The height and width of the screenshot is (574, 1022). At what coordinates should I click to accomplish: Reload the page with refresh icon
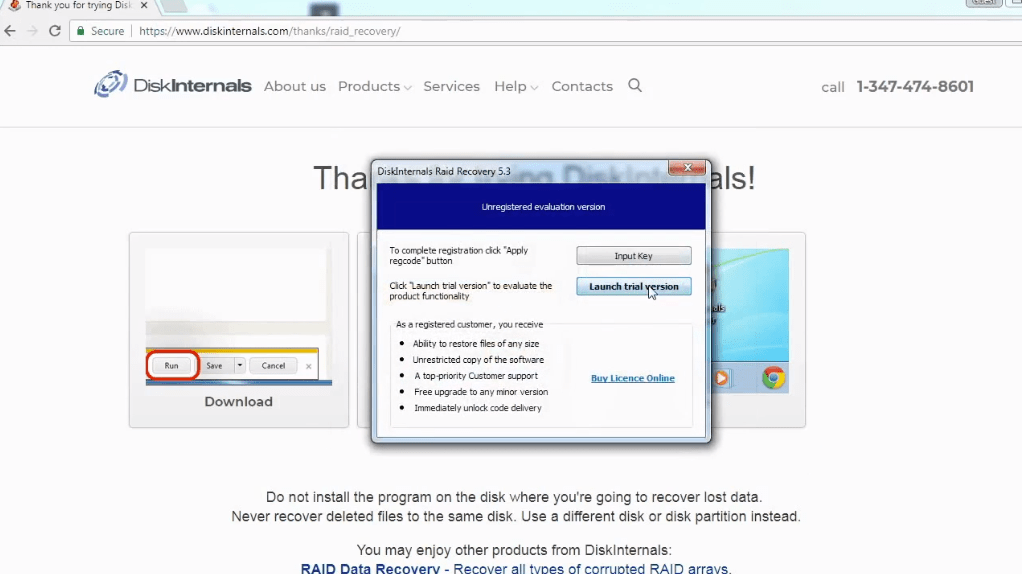(x=55, y=31)
